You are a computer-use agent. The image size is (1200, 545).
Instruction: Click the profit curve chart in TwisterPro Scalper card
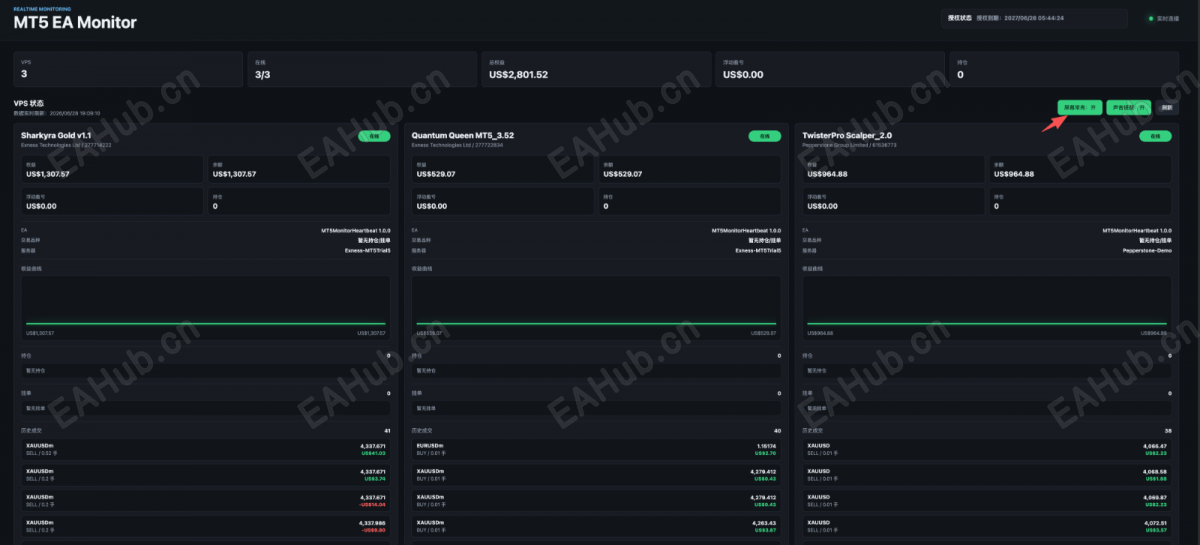(x=987, y=307)
